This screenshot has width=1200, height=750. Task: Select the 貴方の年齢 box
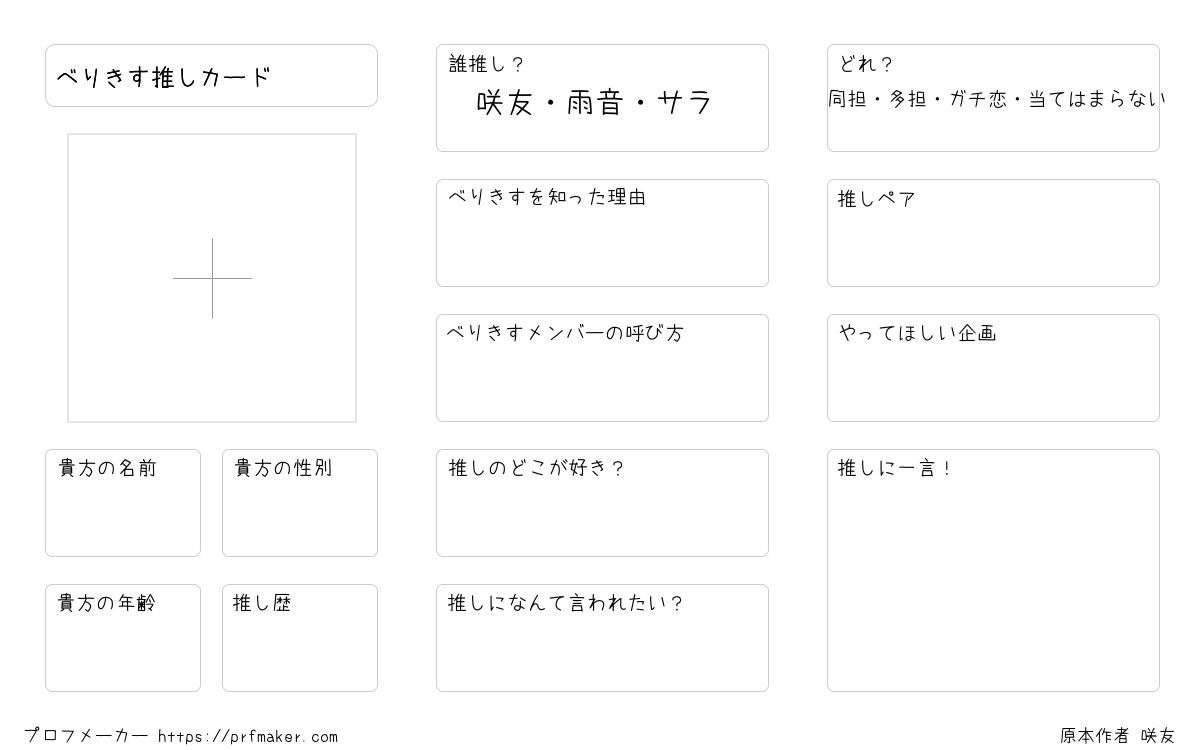(x=123, y=638)
